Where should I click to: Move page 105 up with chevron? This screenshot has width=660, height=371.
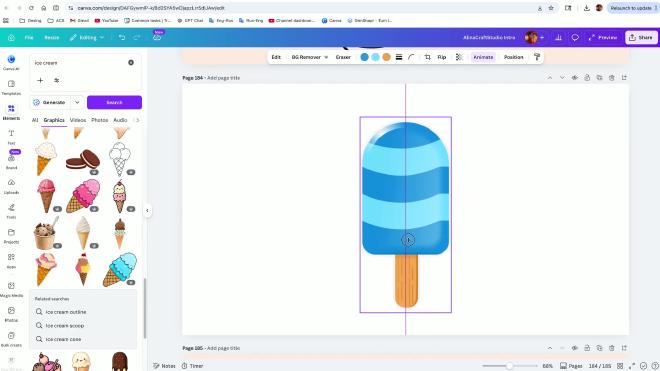550,348
